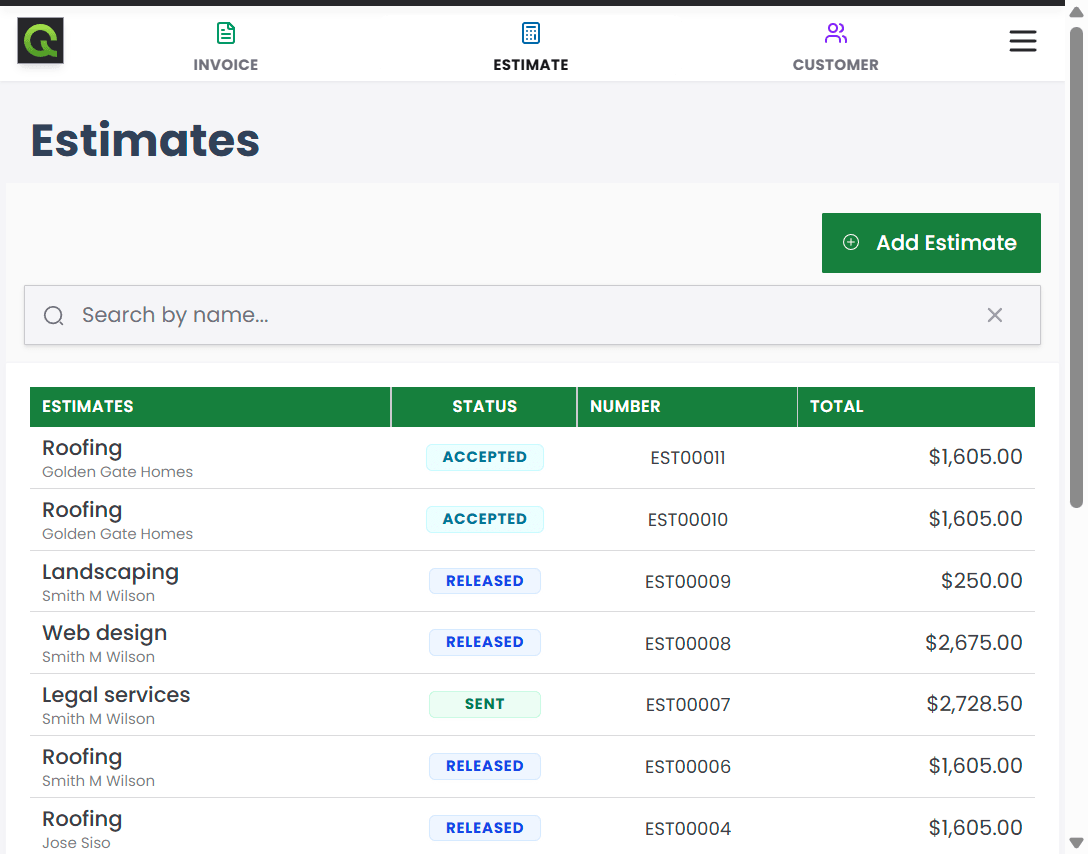Click the search magnifier icon
The image size is (1088, 854).
click(x=53, y=316)
